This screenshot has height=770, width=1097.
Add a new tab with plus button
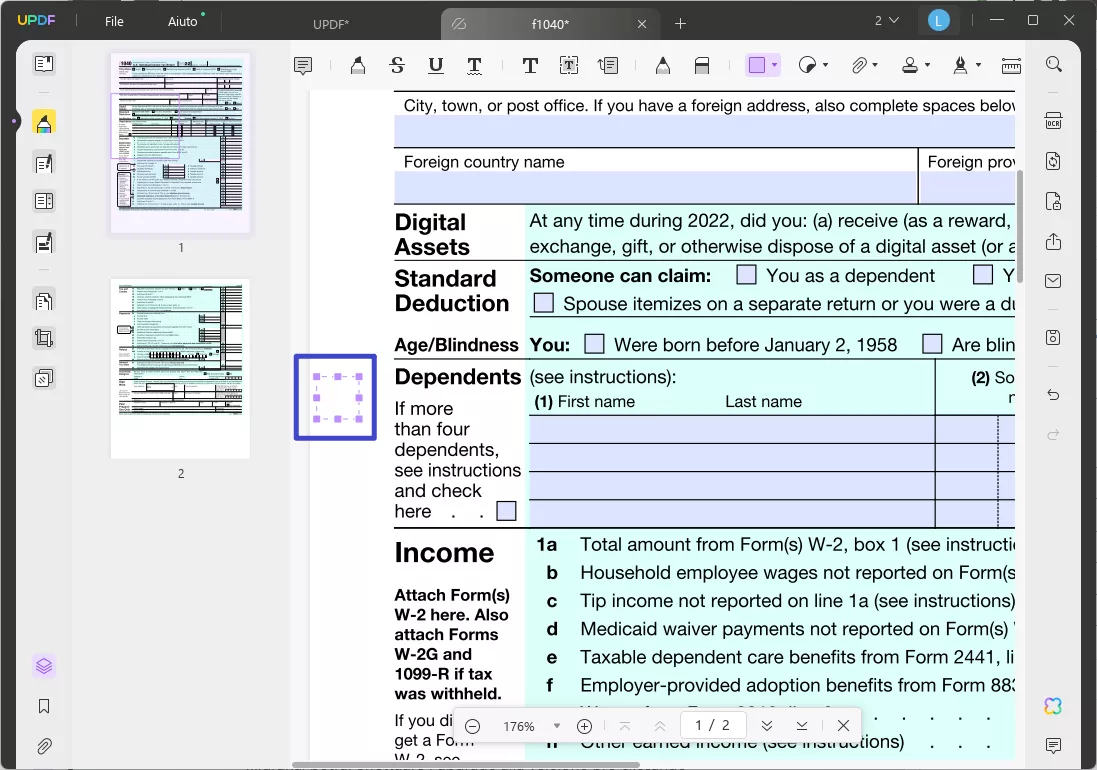tap(680, 24)
